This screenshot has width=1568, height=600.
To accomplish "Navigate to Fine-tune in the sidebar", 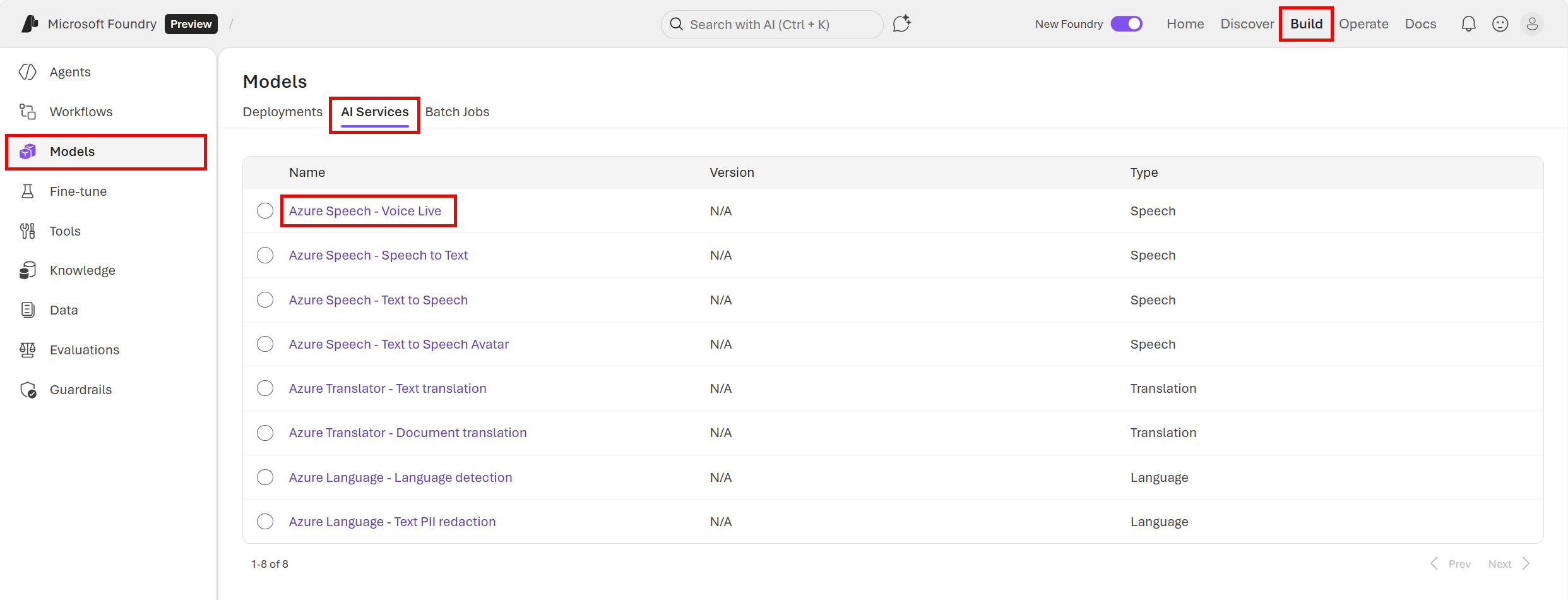I will click(x=78, y=191).
